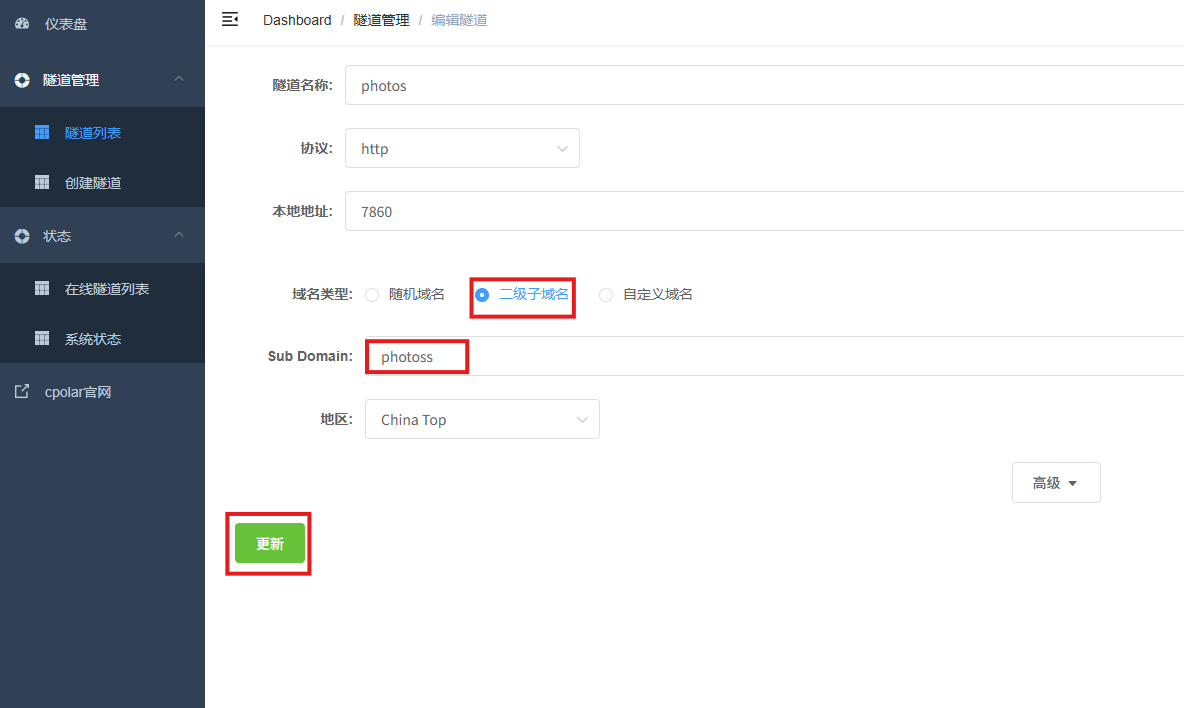The height and width of the screenshot is (708, 1184).
Task: Select the 自定义域名 radio button
Action: click(x=606, y=295)
